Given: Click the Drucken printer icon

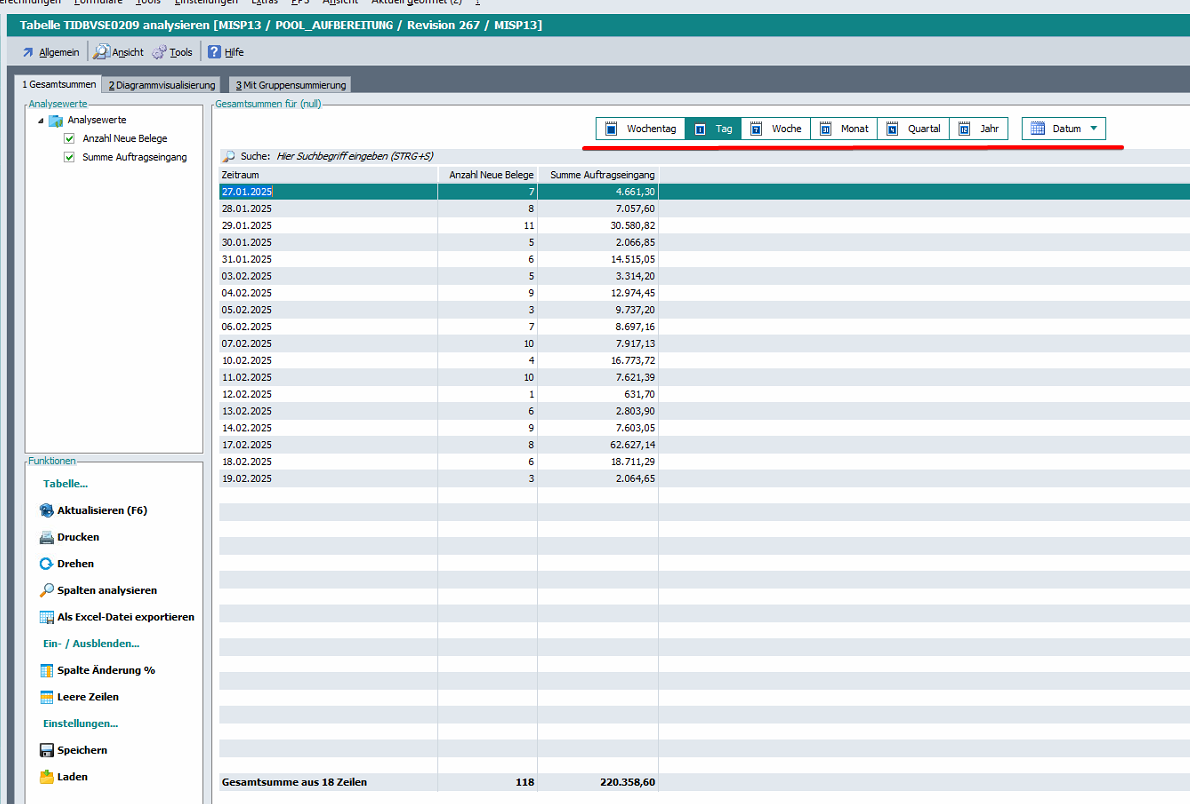Looking at the screenshot, I should 47,537.
